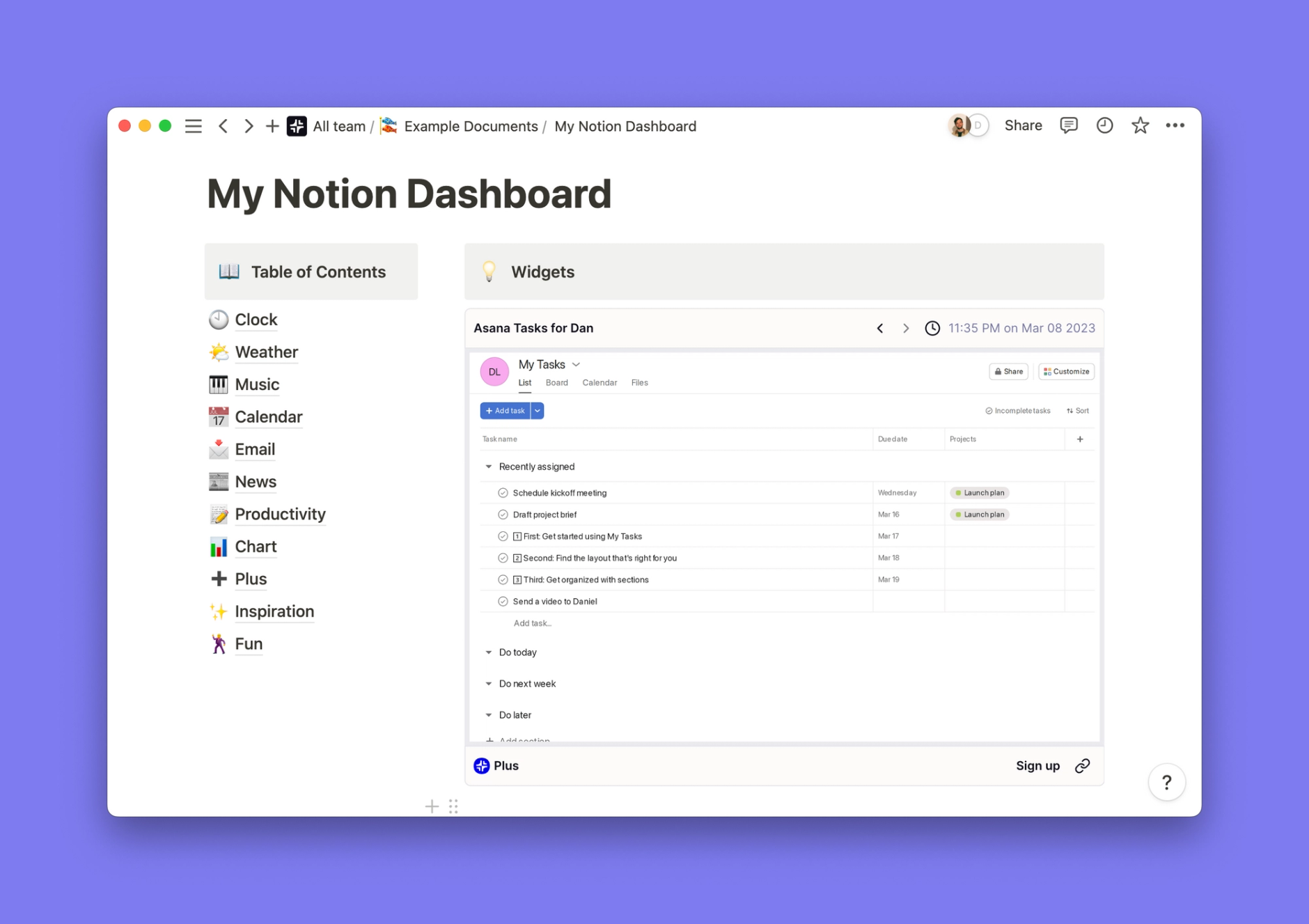This screenshot has height=924, width=1309.
Task: Select the List tab
Action: pos(525,383)
